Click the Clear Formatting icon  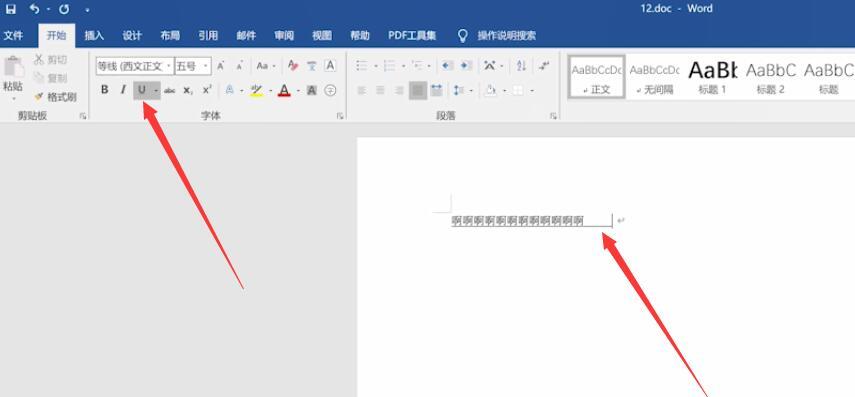click(293, 66)
